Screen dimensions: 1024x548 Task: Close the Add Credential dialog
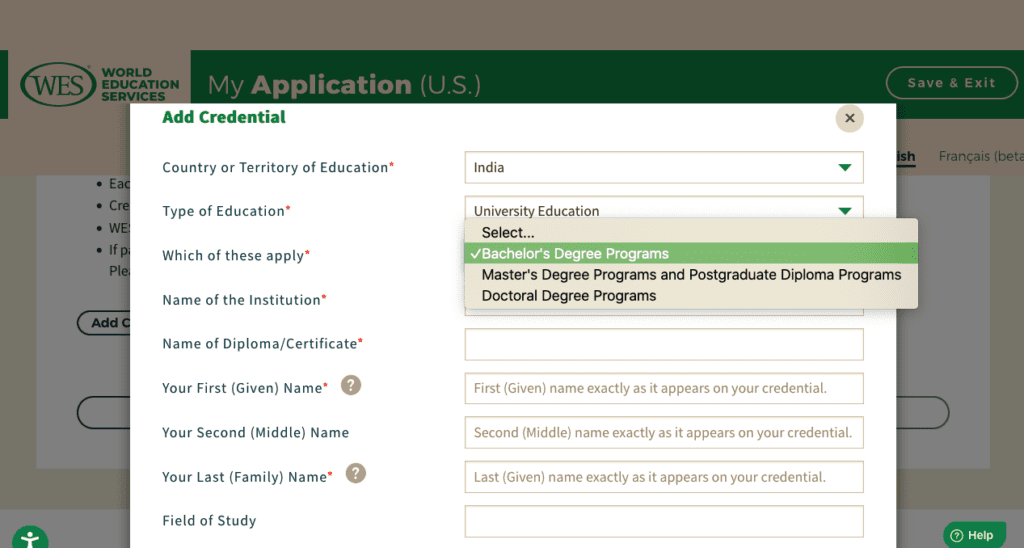tap(849, 118)
